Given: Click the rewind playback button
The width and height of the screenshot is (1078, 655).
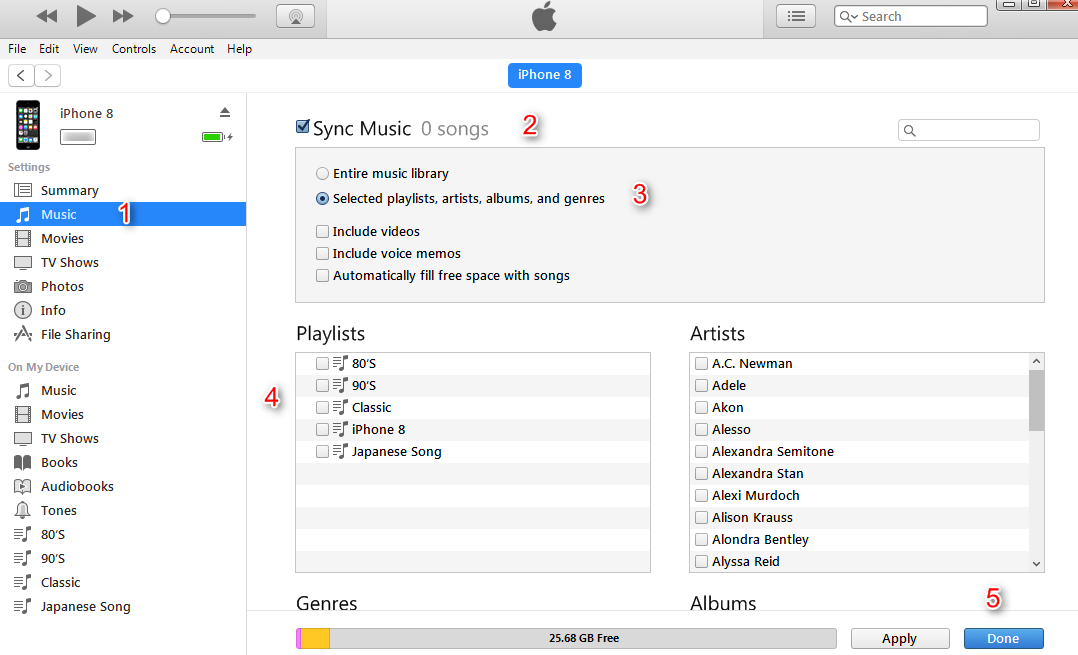Looking at the screenshot, I should pos(47,16).
